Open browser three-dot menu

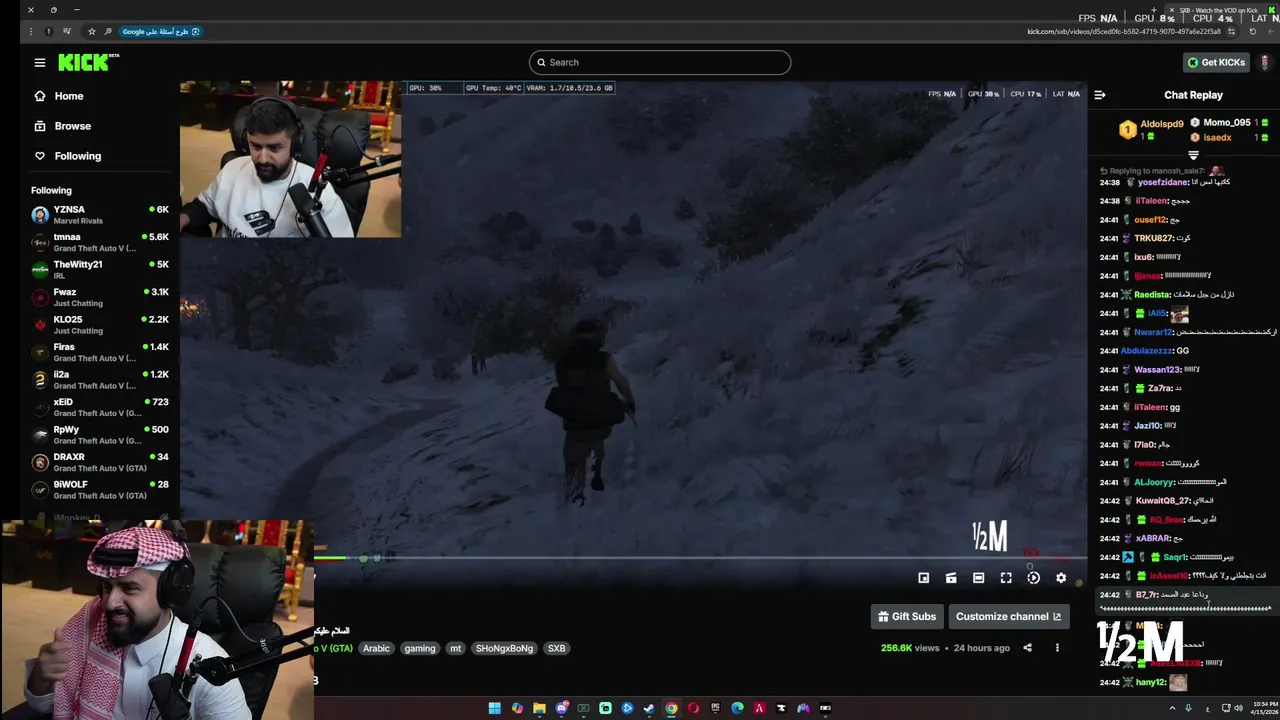31,31
